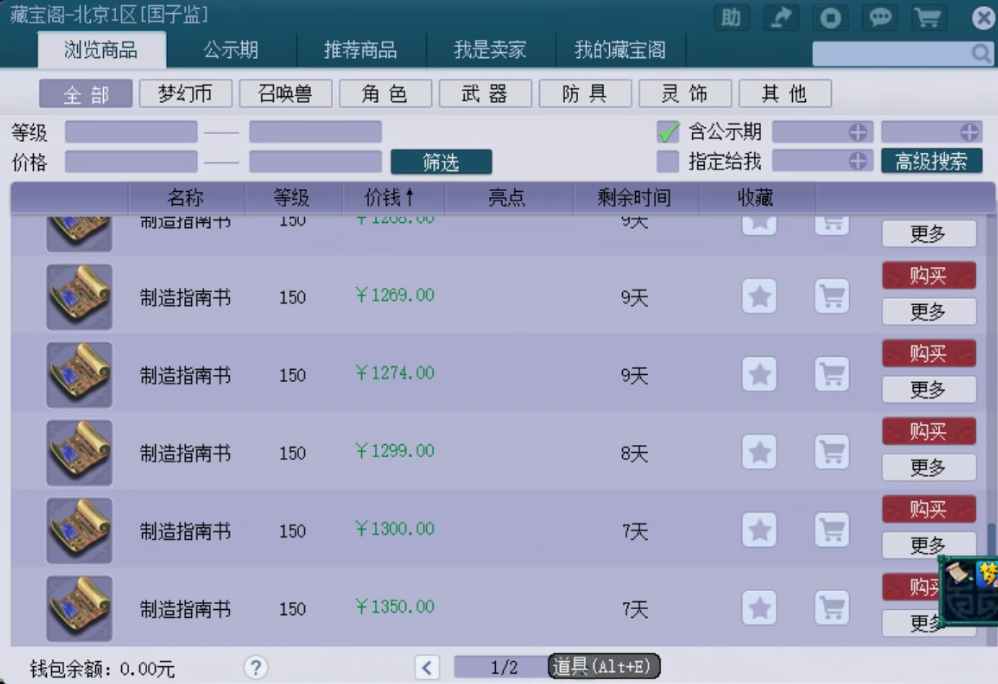Open the chat bubble icon

(x=880, y=17)
